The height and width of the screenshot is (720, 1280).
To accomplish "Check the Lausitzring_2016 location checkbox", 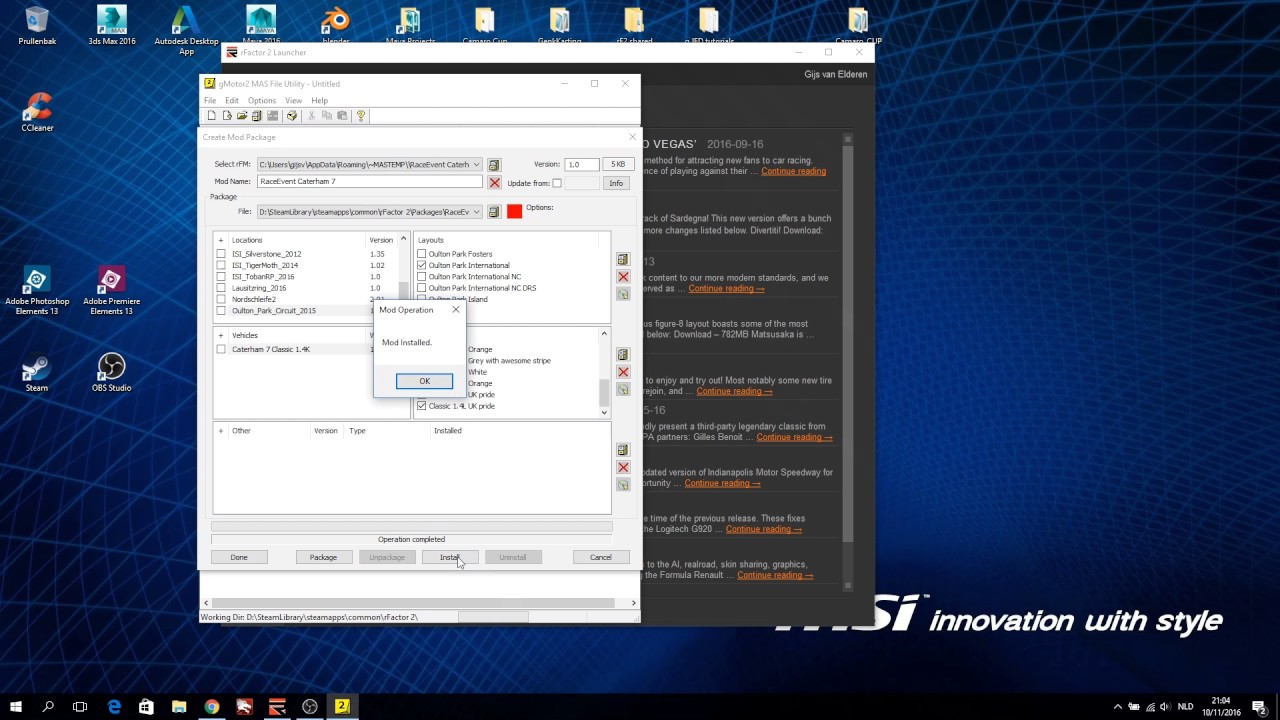I will (221, 288).
